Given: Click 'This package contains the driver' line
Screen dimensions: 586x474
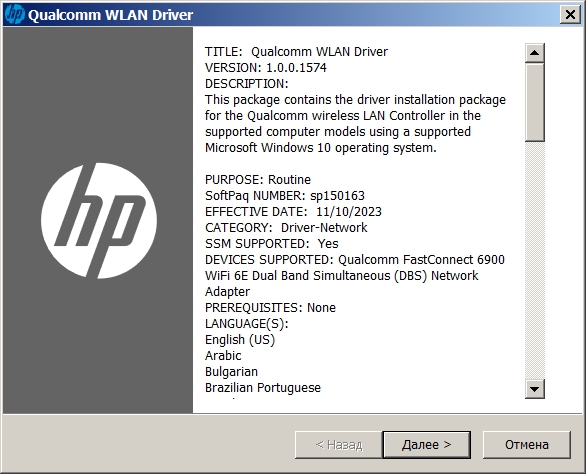Looking at the screenshot, I should pyautogui.click(x=355, y=100).
